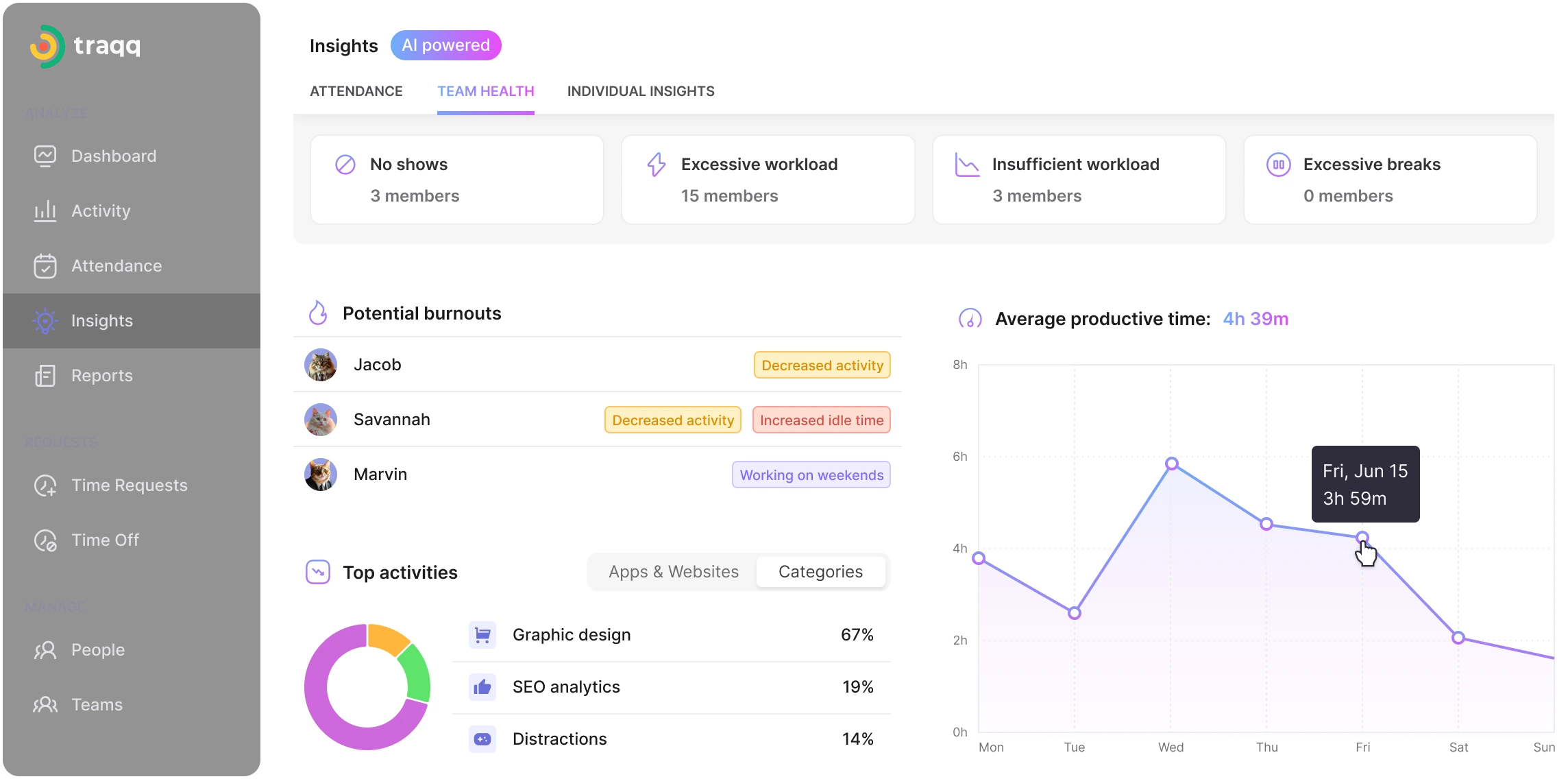This screenshot has height=779, width=1568.
Task: Select the Categories toggle option
Action: click(x=820, y=571)
